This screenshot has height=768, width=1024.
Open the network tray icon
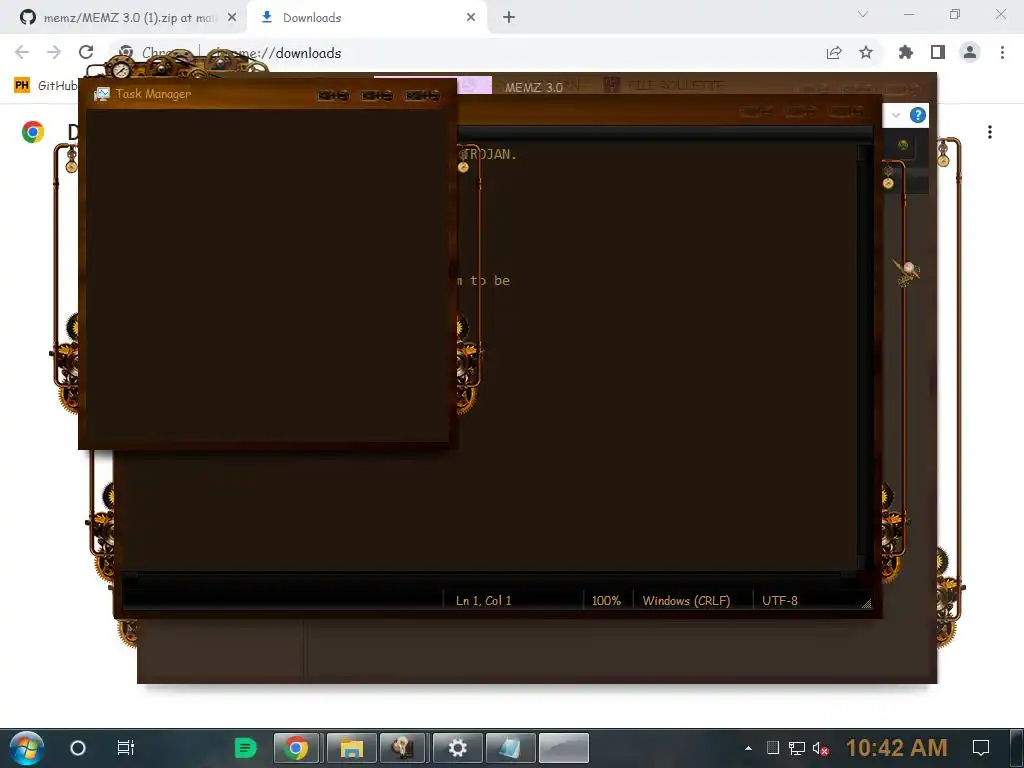pyautogui.click(x=797, y=748)
